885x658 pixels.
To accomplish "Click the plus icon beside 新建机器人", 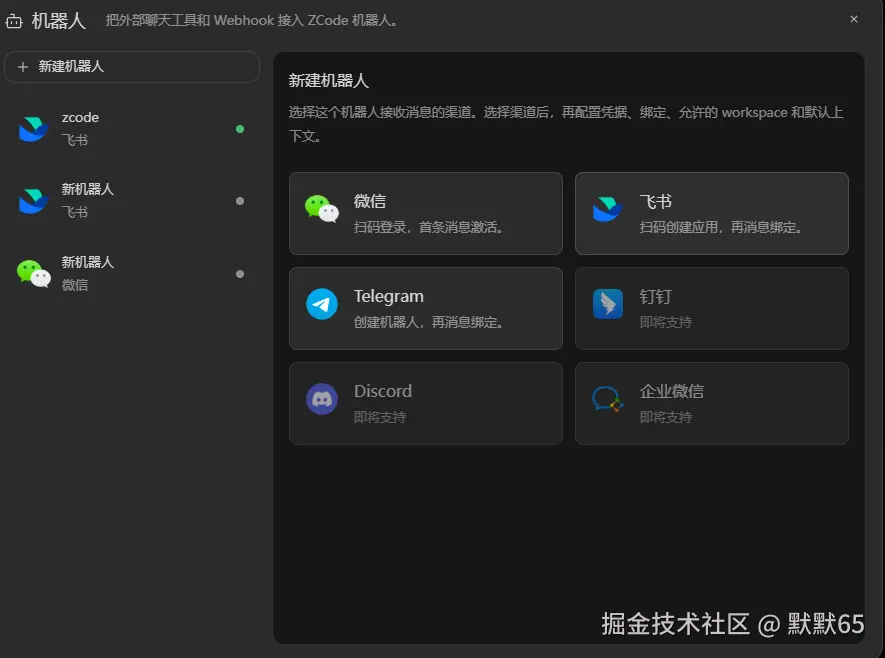I will [x=23, y=67].
